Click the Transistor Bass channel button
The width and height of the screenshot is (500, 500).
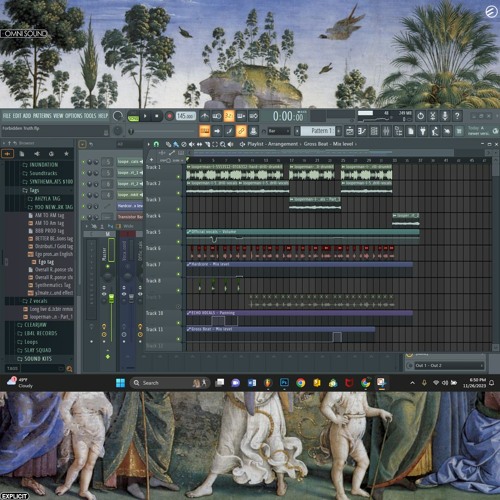click(x=130, y=217)
